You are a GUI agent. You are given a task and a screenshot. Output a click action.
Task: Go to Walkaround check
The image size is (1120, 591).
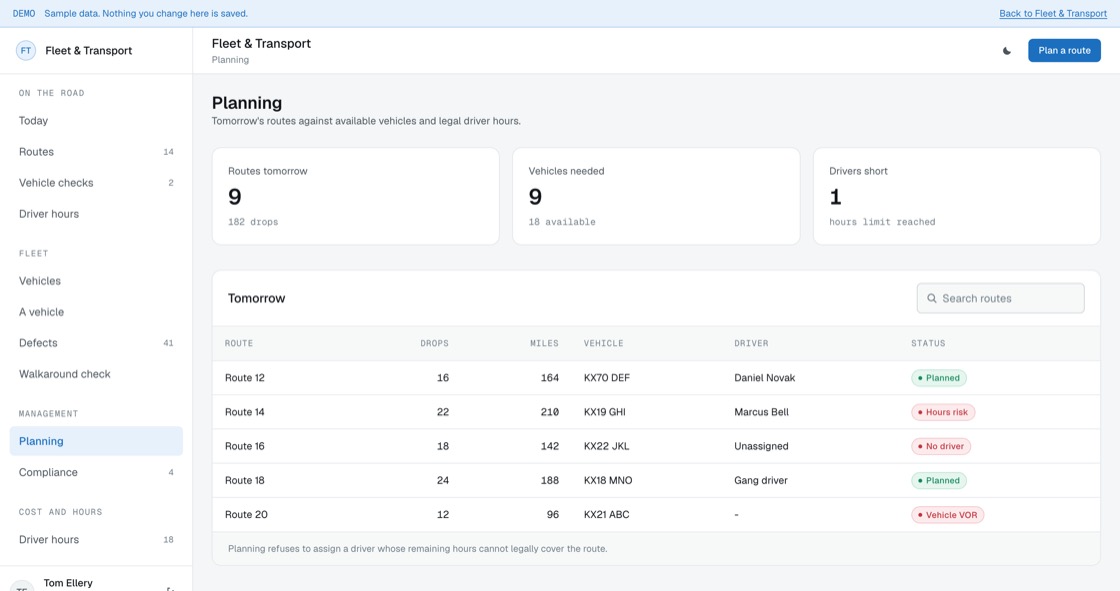pos(96,374)
